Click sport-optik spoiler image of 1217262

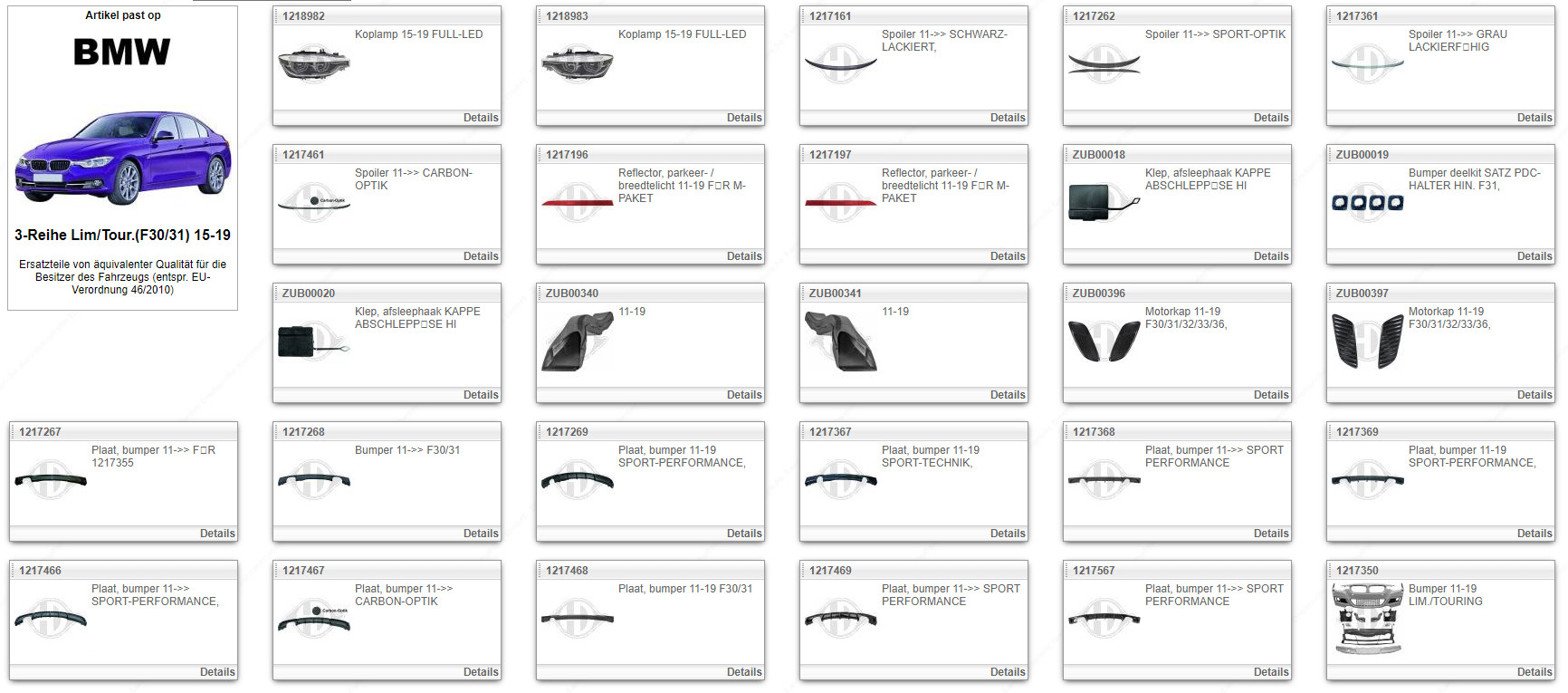1104,63
